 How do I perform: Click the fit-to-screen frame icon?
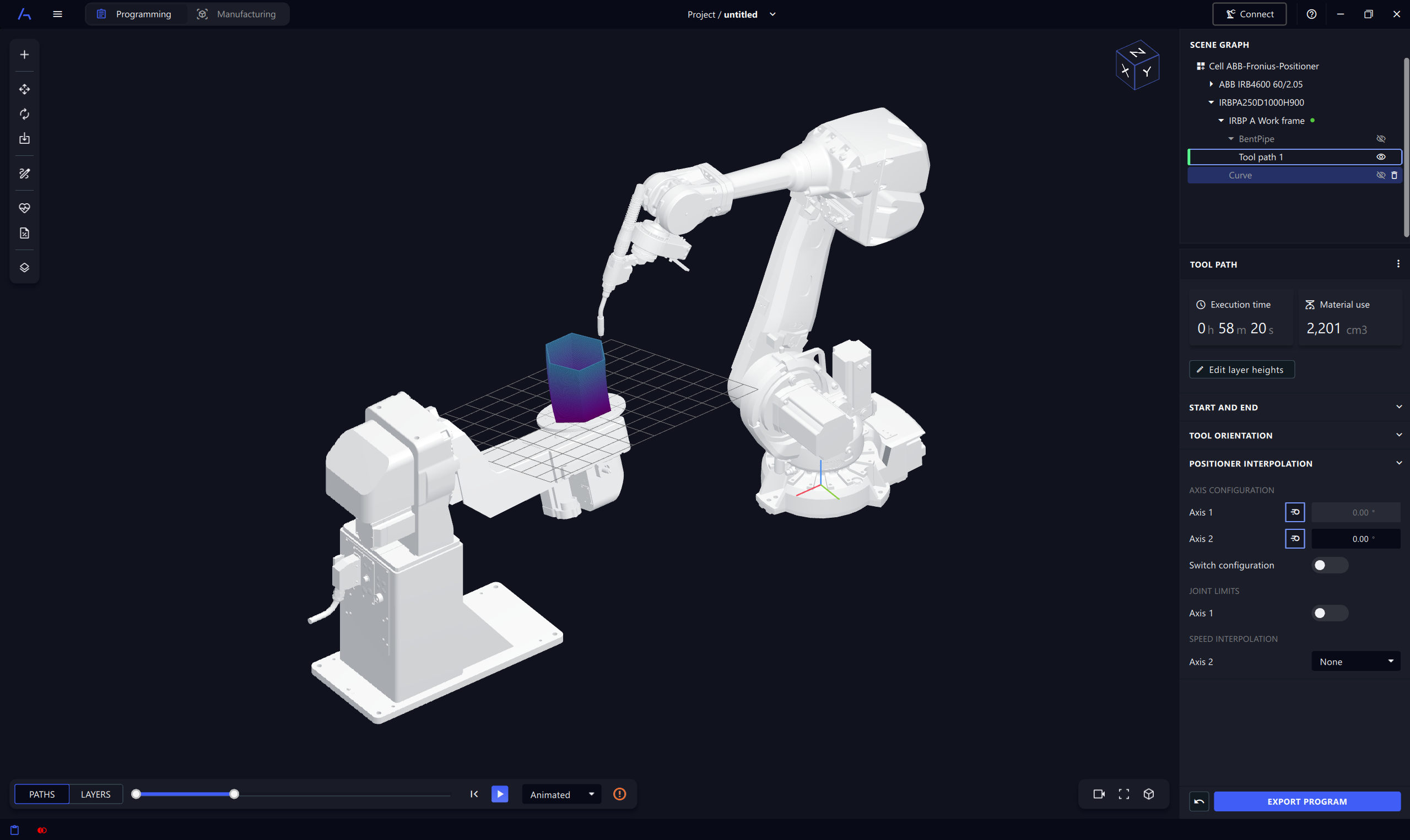click(x=1123, y=794)
